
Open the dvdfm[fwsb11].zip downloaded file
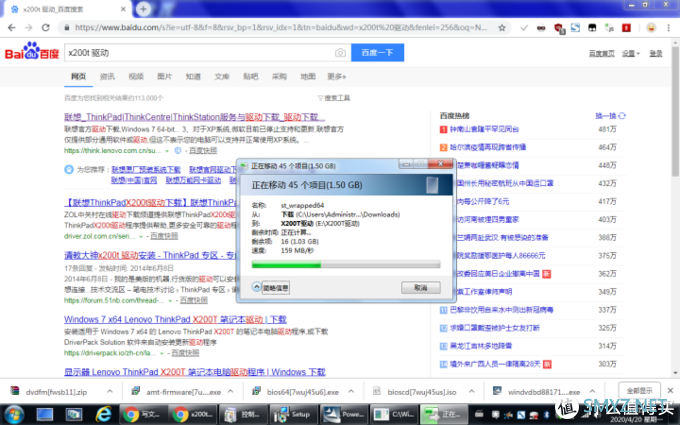[56, 392]
